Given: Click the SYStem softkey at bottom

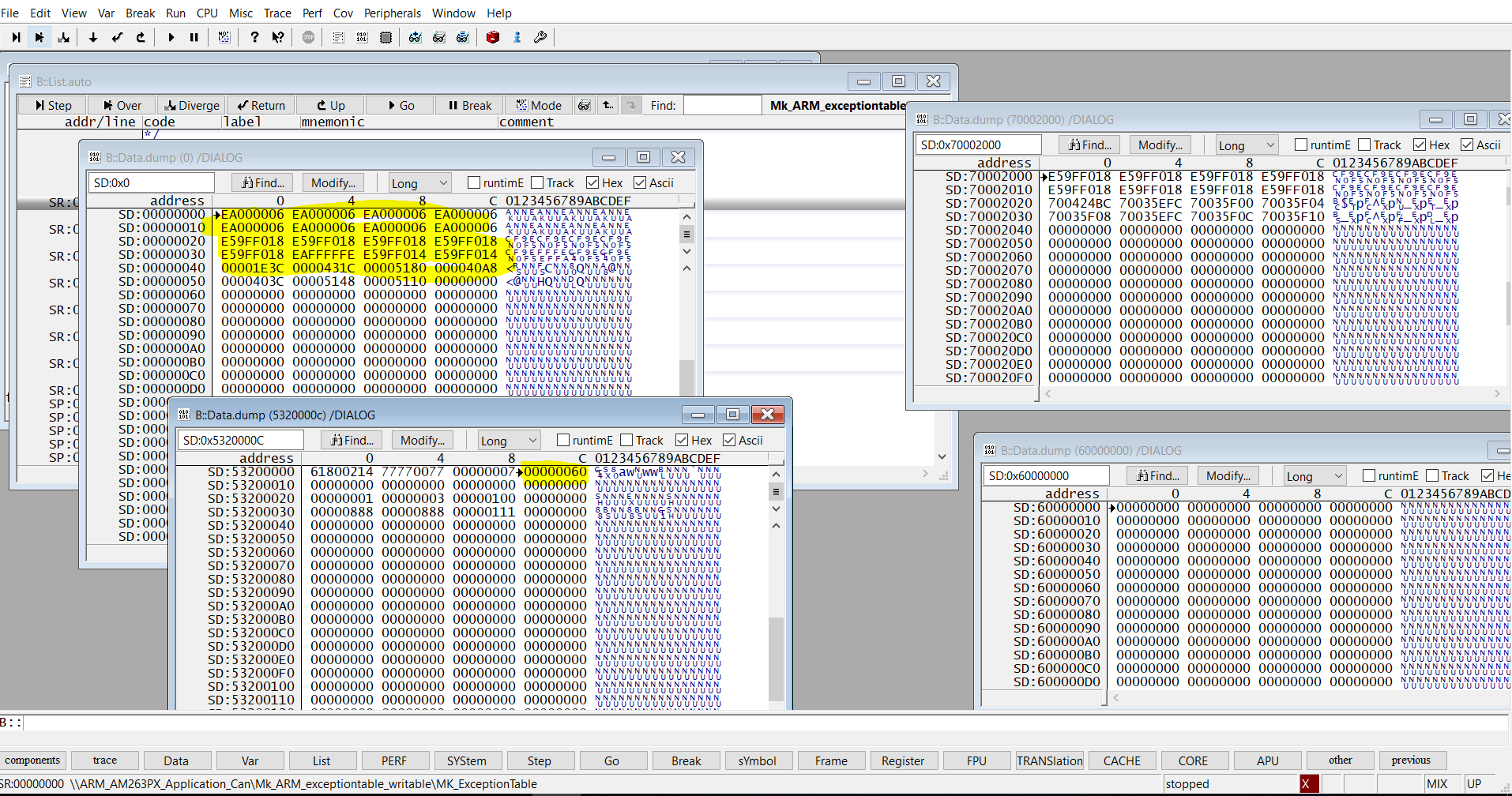Looking at the screenshot, I should 467,760.
